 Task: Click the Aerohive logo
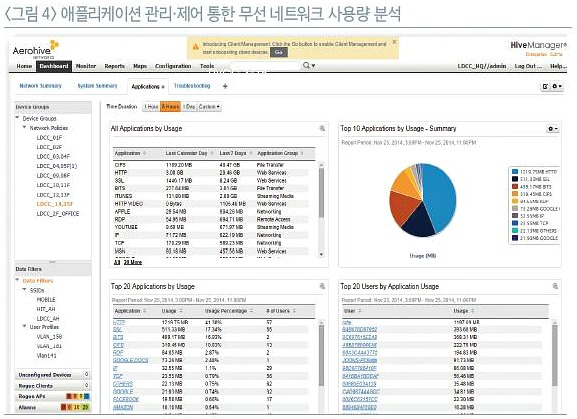coord(36,49)
